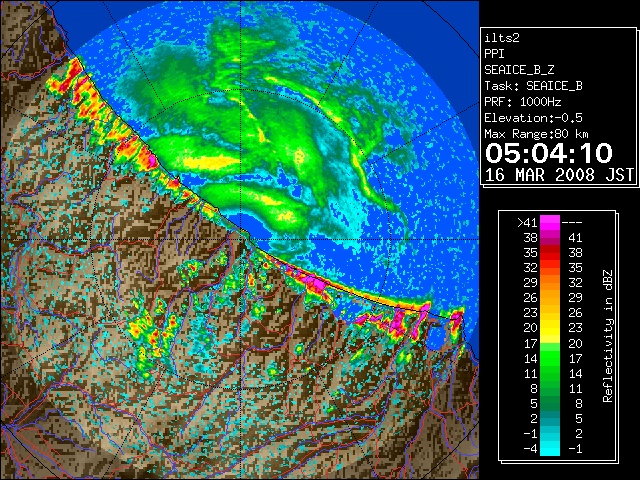Click the 'PPI' scan type text
Screen dimensions: 640x480
click(x=494, y=54)
